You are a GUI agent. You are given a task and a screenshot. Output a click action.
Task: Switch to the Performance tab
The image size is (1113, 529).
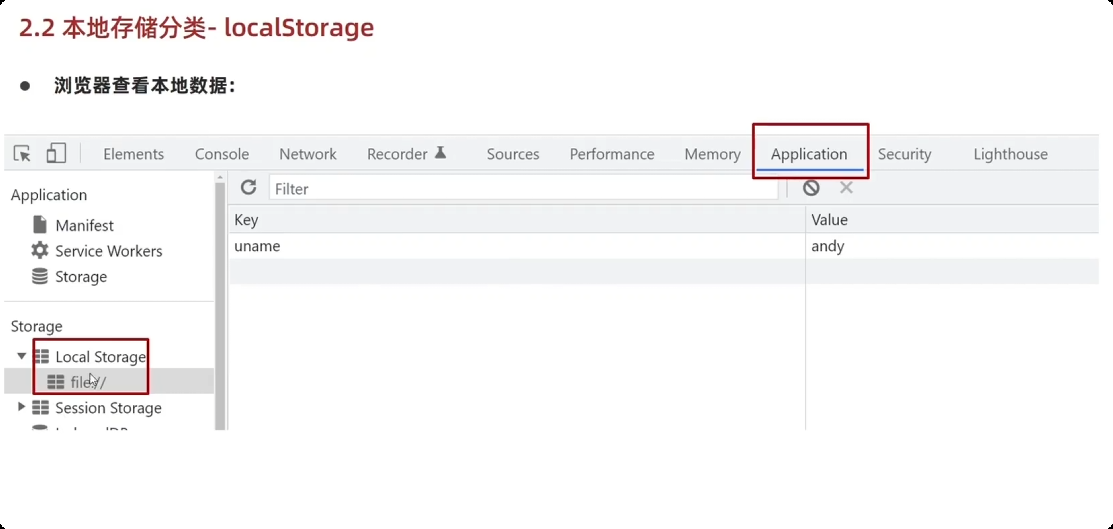pyautogui.click(x=612, y=154)
